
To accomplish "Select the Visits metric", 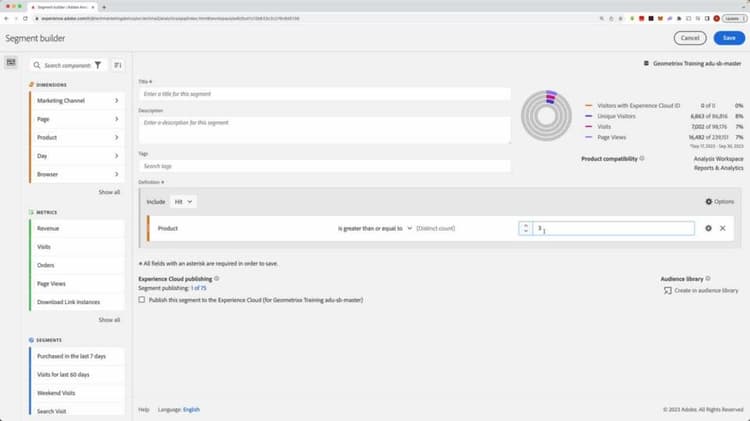I will coord(77,247).
